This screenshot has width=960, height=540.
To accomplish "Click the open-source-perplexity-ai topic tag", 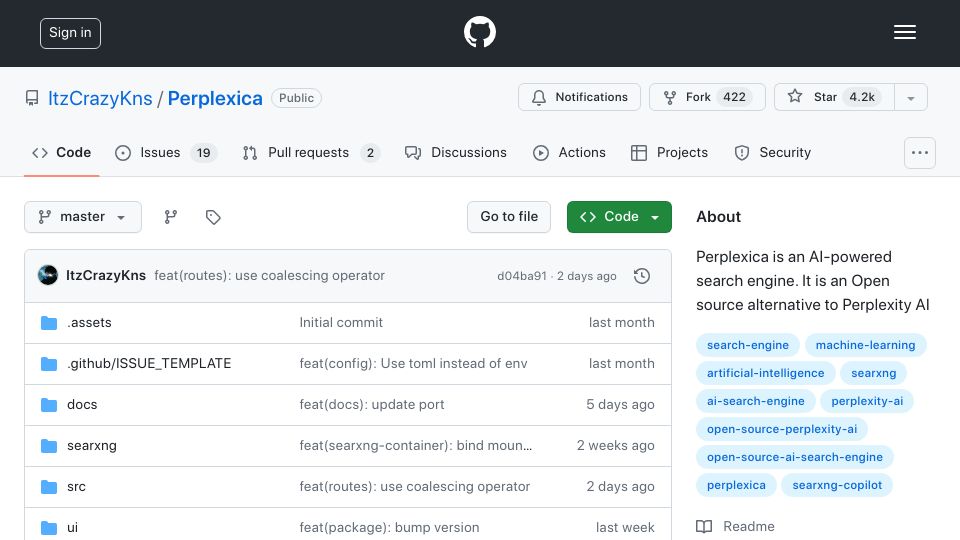I will pyautogui.click(x=782, y=430).
